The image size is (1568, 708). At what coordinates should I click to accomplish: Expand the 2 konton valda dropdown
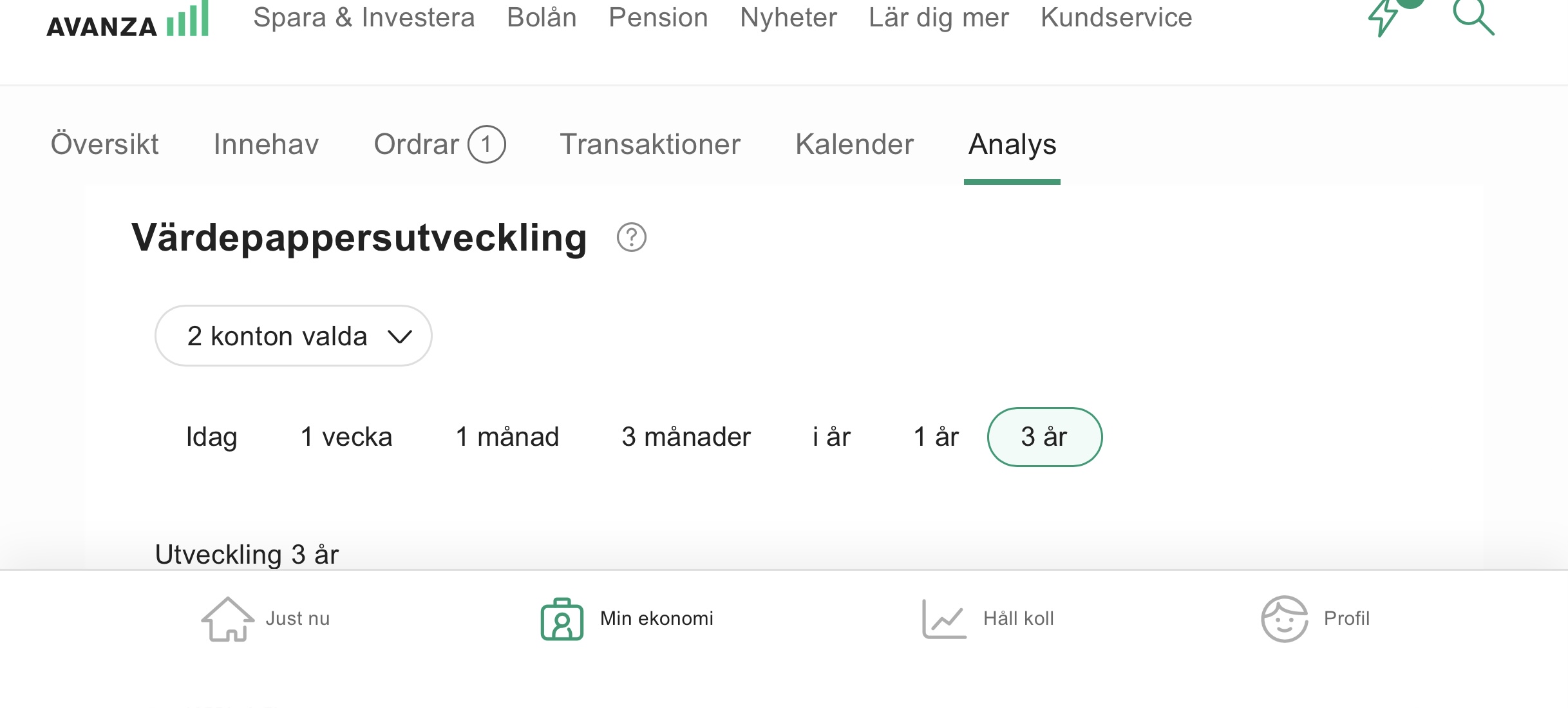[x=293, y=336]
